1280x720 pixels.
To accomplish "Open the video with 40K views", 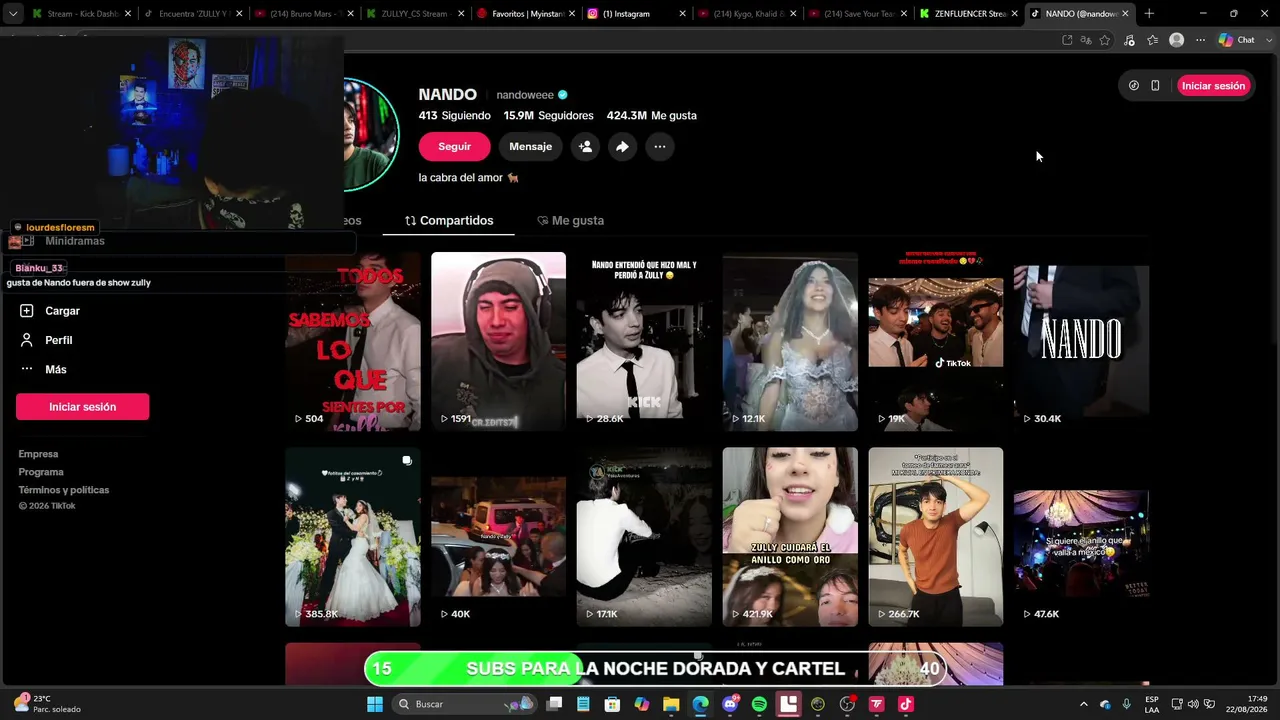I will tap(498, 537).
